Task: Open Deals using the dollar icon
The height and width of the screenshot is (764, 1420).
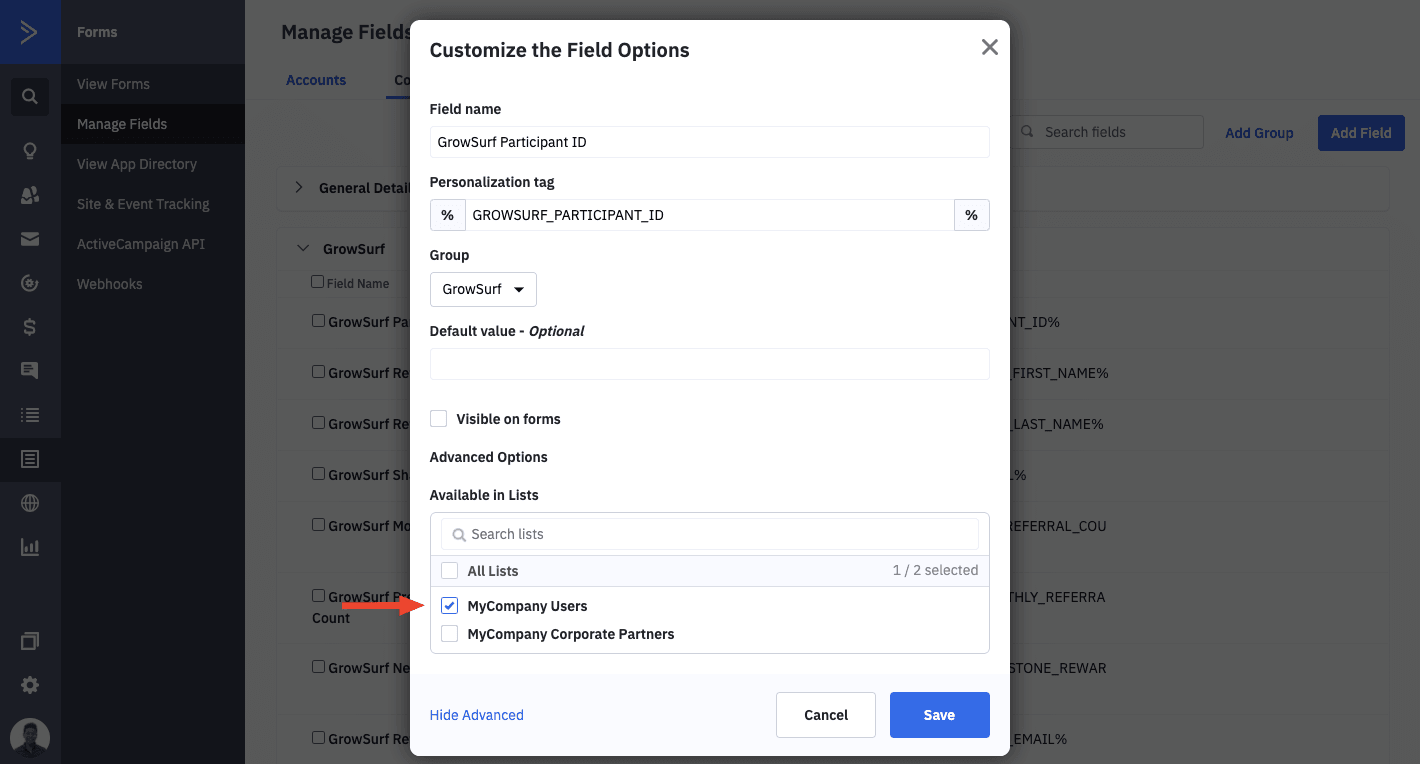Action: click(30, 326)
